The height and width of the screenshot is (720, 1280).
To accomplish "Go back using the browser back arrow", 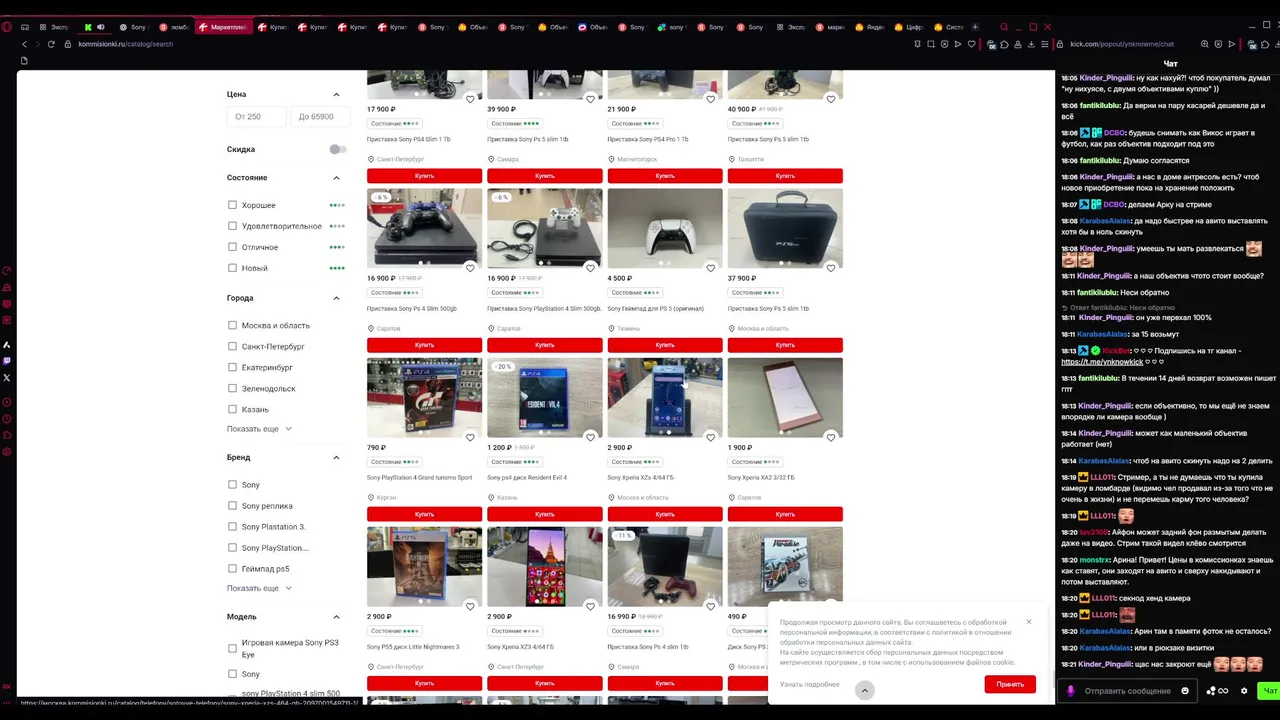I will pyautogui.click(x=25, y=44).
